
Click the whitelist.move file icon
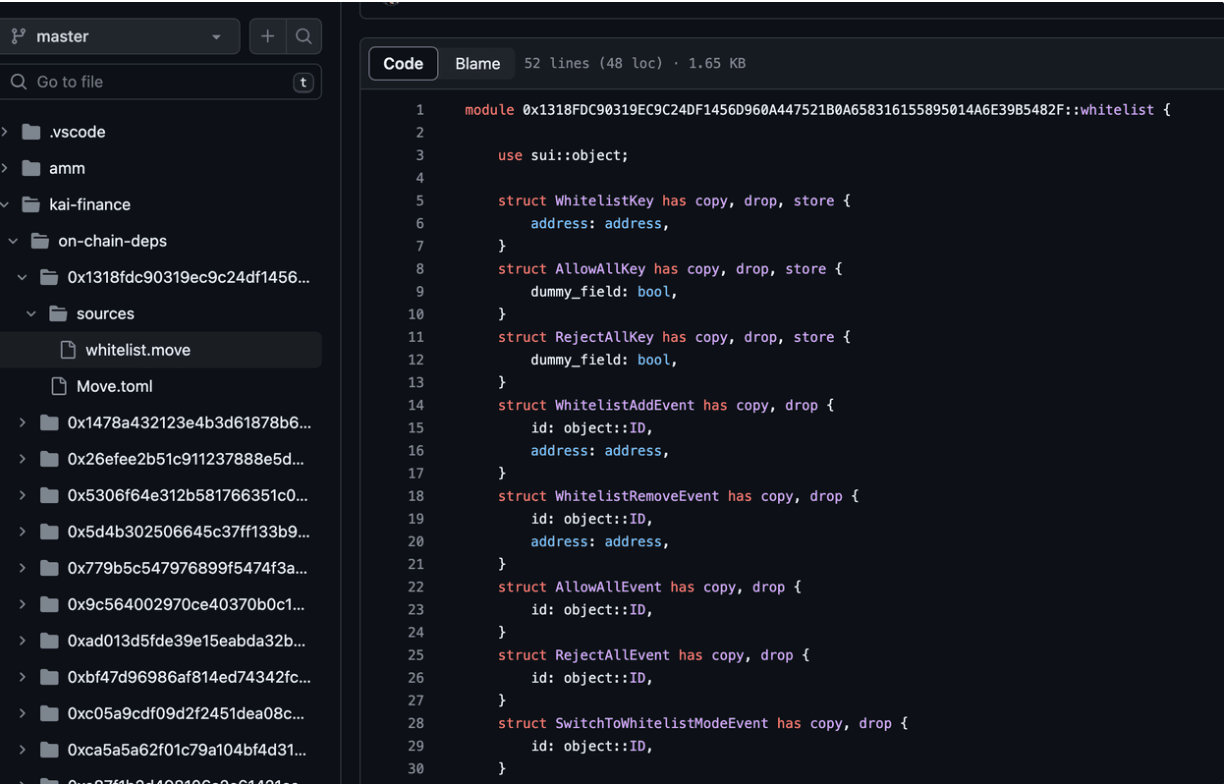click(68, 350)
